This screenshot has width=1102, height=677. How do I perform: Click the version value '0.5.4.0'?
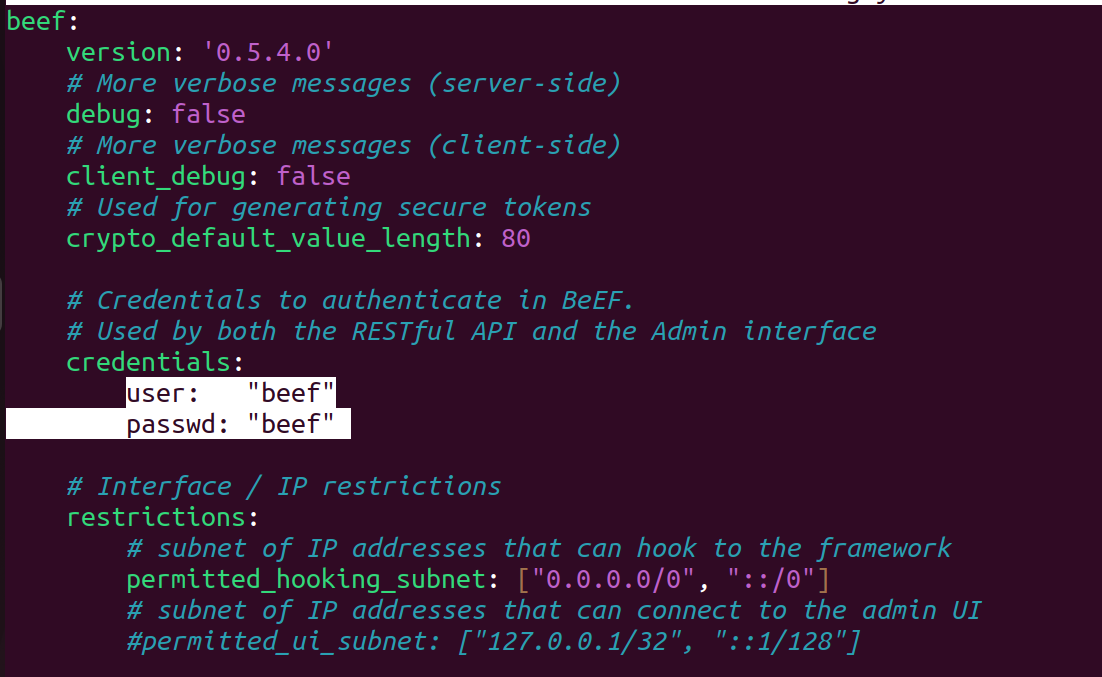[268, 53]
